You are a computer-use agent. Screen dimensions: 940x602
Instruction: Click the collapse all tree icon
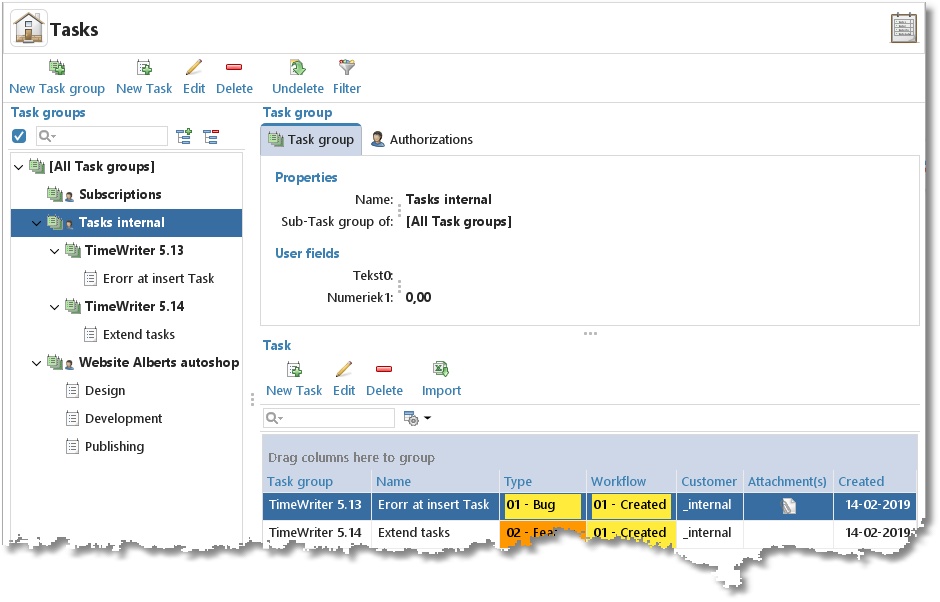[211, 137]
